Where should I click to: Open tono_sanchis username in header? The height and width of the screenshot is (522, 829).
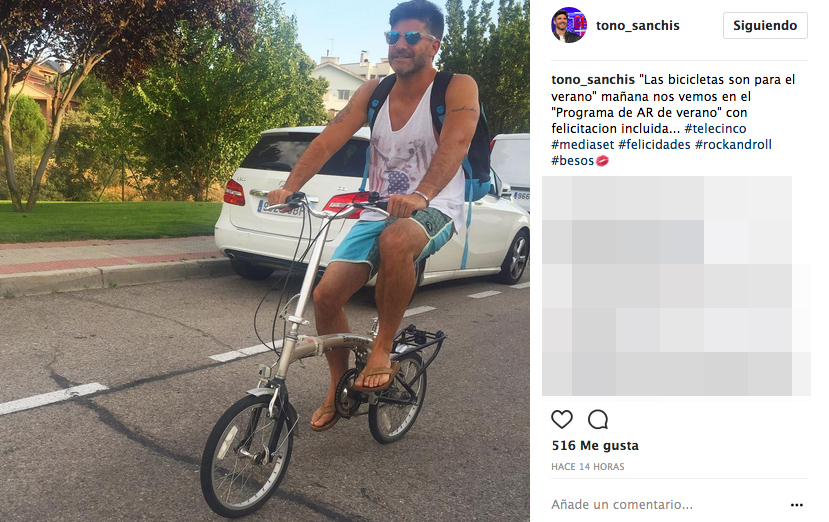pyautogui.click(x=638, y=25)
